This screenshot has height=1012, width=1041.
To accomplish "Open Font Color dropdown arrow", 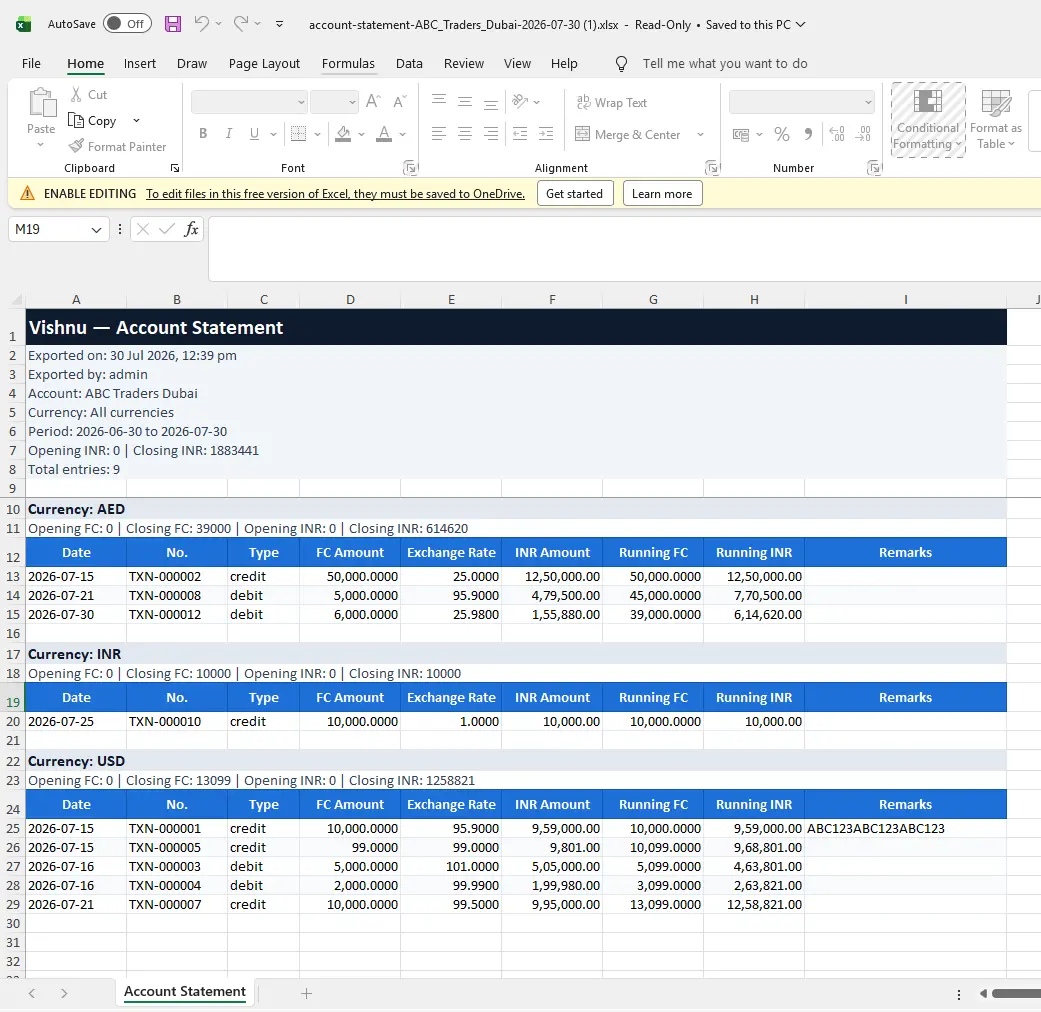I will (402, 134).
